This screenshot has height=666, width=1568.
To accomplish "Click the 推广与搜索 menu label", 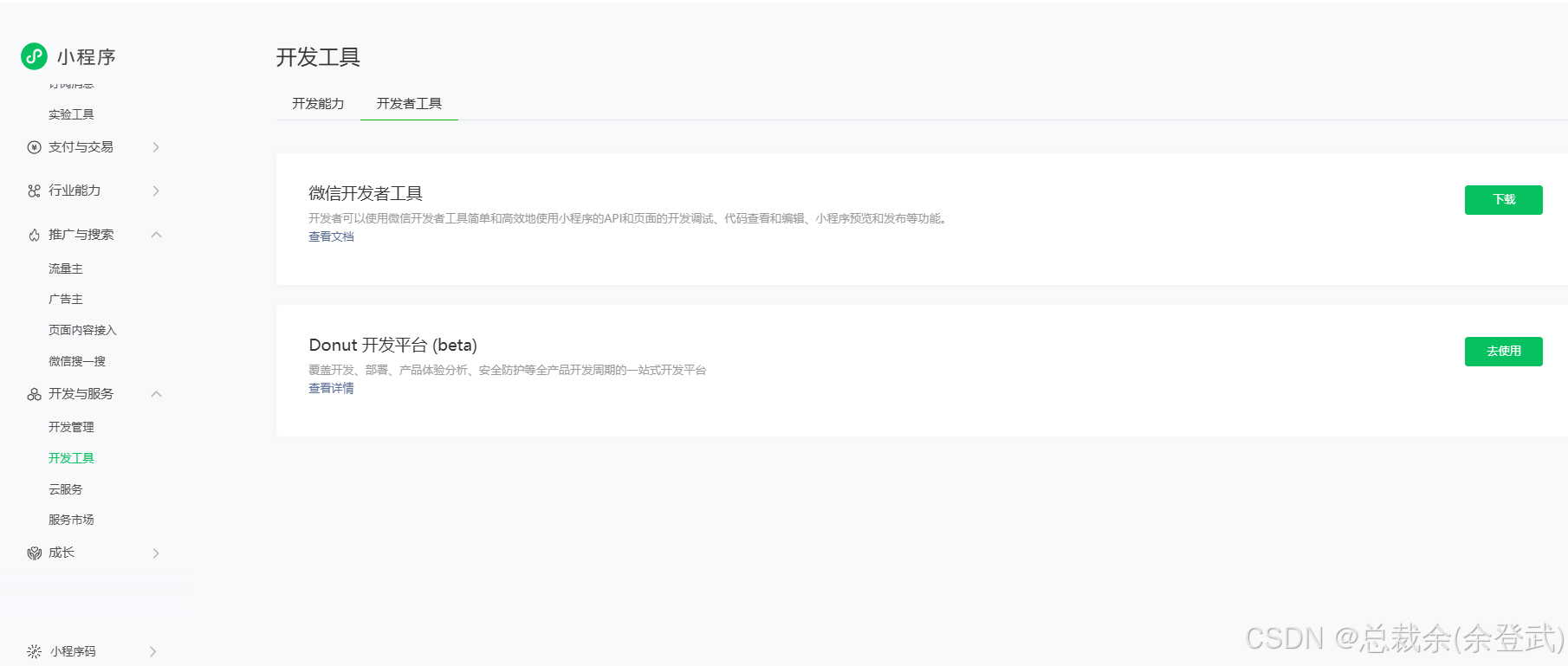I will point(81,235).
